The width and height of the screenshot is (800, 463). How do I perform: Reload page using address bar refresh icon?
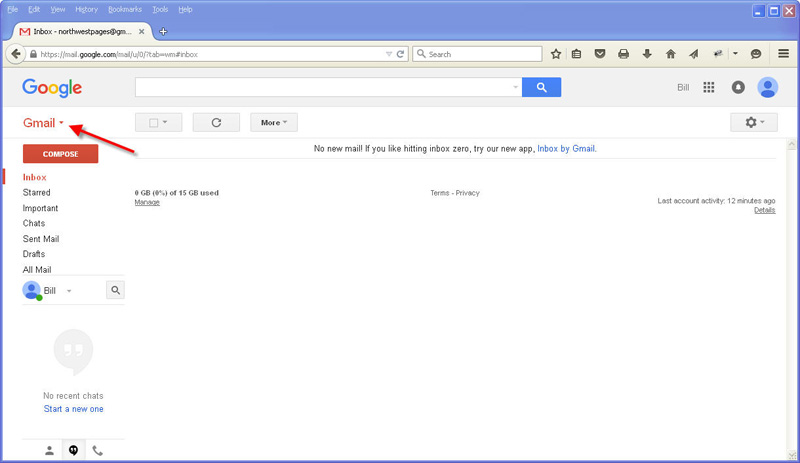401,54
